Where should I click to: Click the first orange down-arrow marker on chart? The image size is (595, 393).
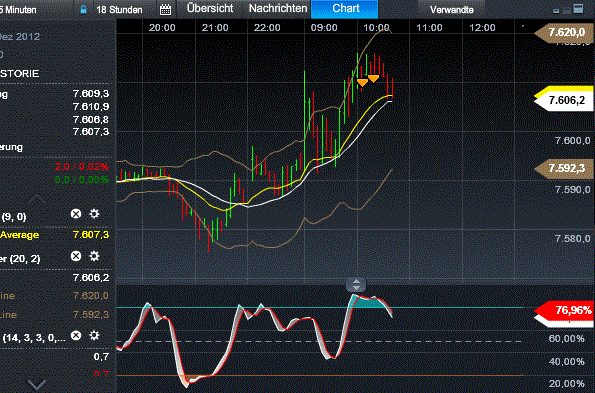362,82
